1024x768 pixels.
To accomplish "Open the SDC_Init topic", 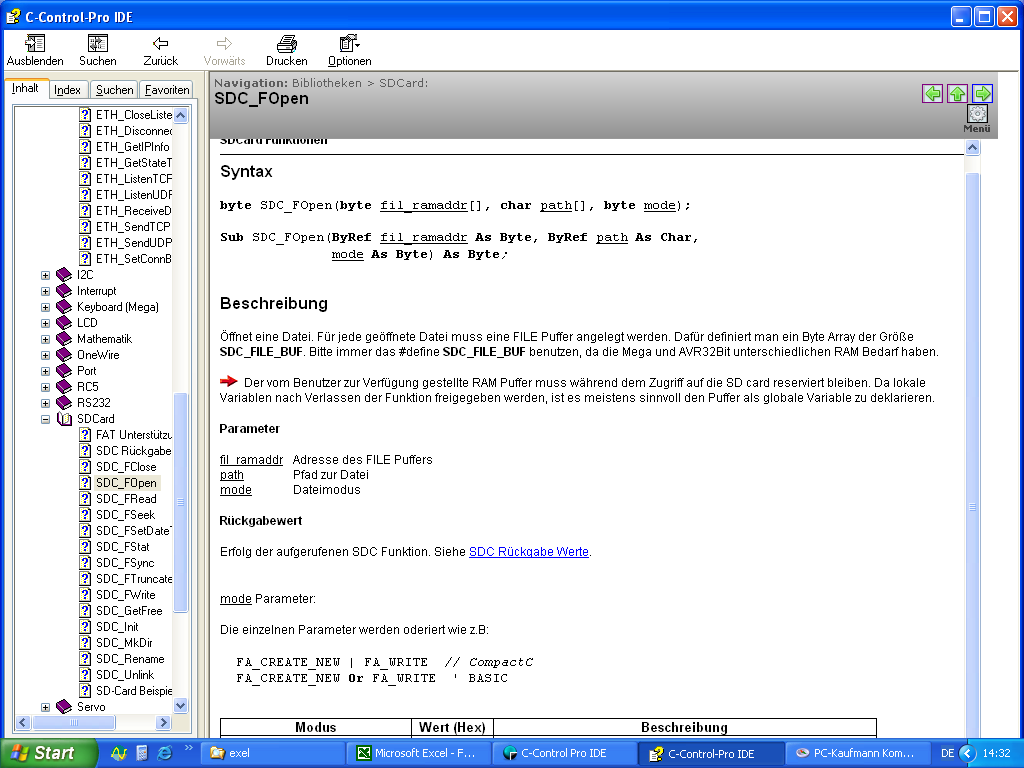I will click(117, 627).
